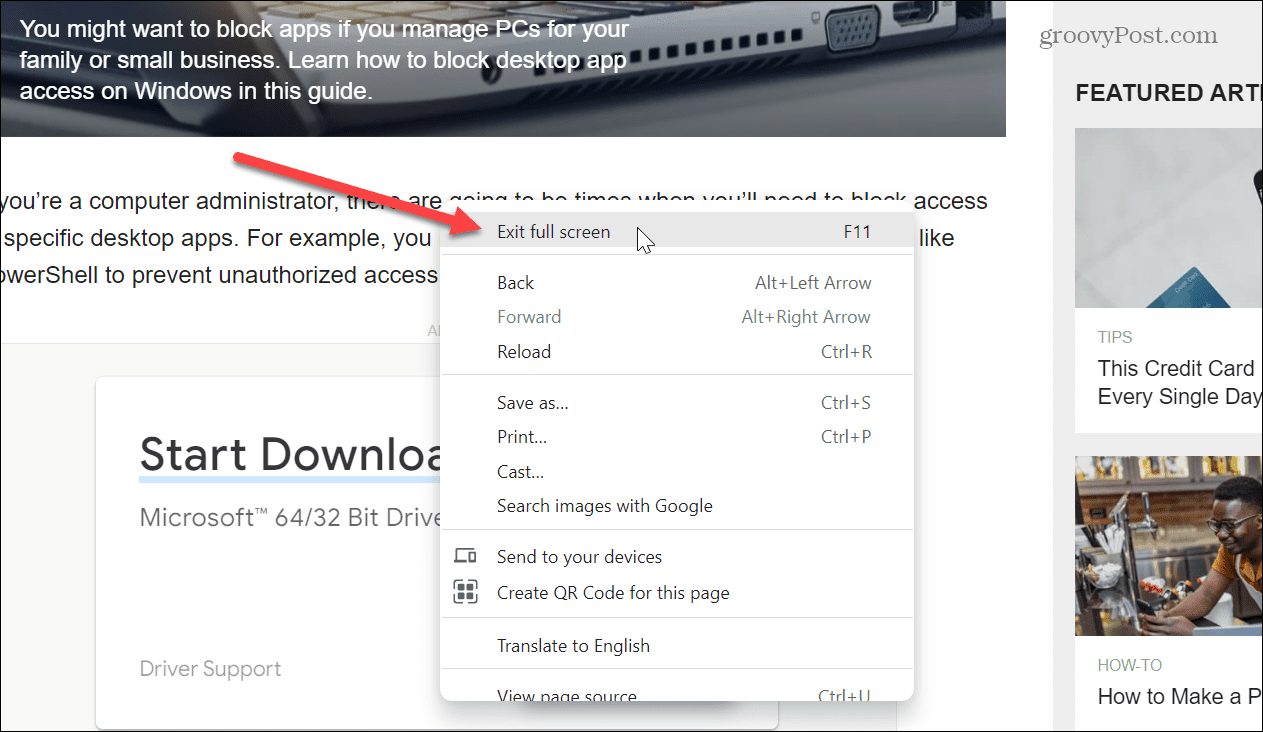The height and width of the screenshot is (732, 1263).
Task: Open the credit card article thumbnail
Action: [1169, 217]
